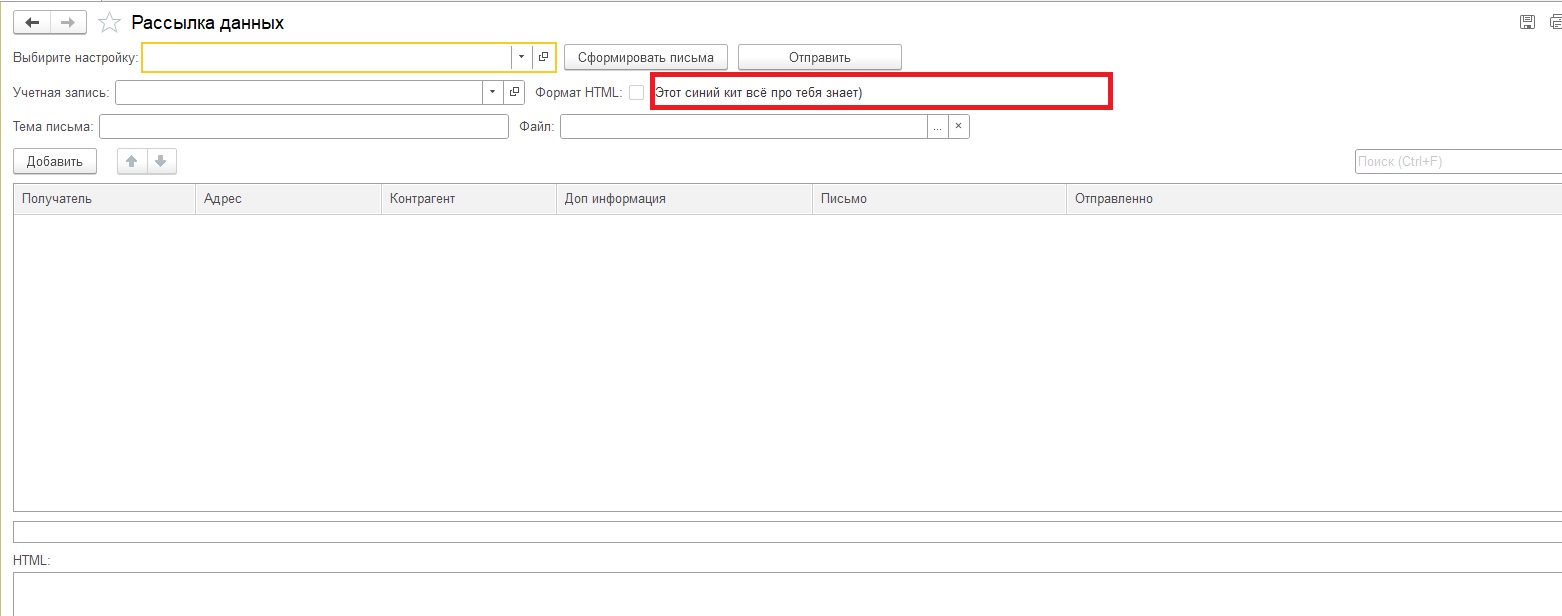
Task: Add form to favorites with star icon
Action: 110,22
